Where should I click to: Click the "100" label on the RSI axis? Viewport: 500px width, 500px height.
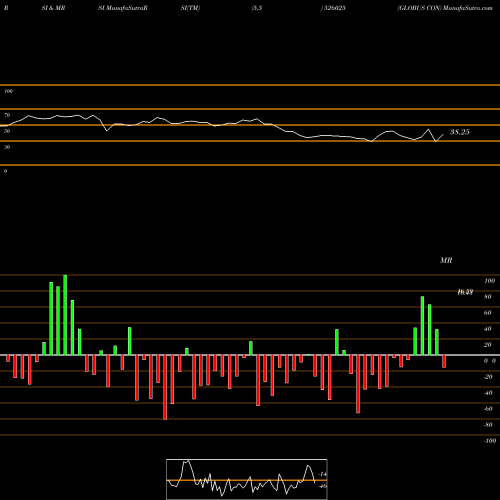(x=8, y=91)
